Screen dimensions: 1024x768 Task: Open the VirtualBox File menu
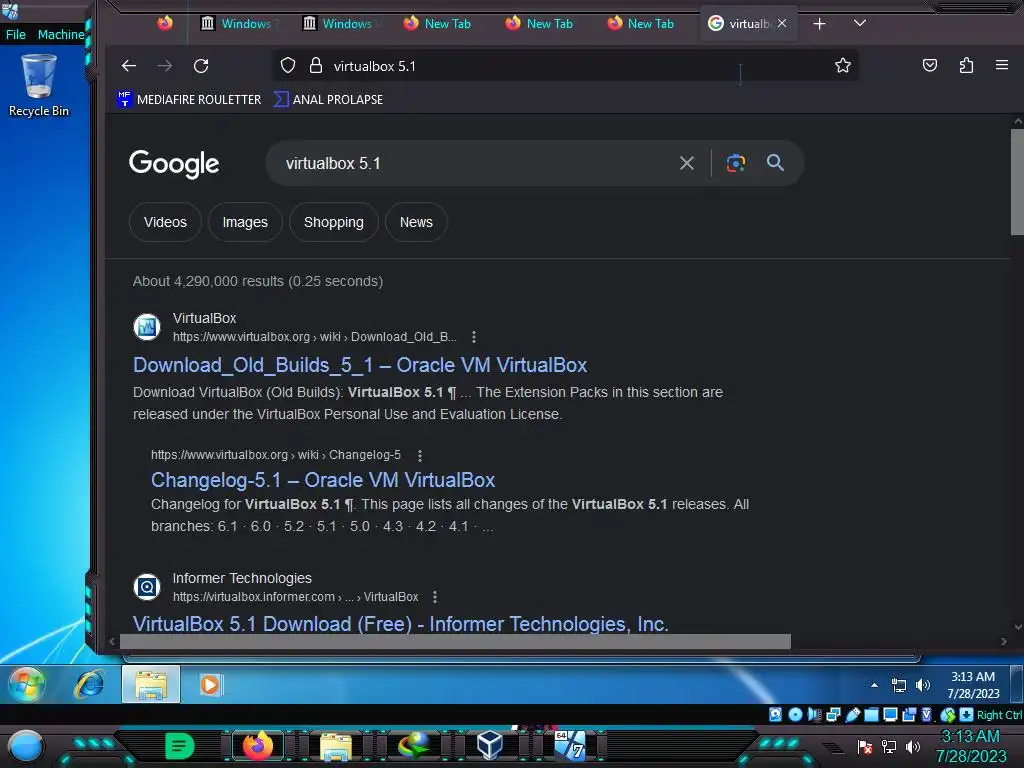[x=16, y=35]
